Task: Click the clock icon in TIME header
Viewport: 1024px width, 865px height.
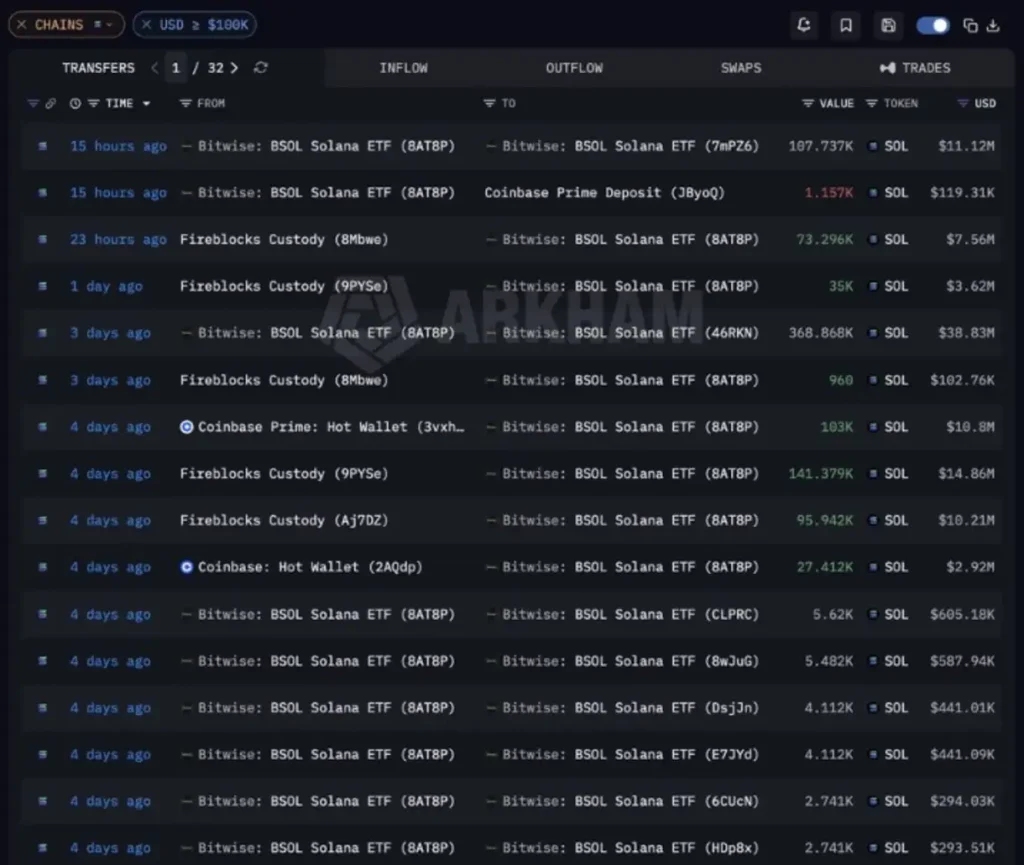Action: pos(75,103)
